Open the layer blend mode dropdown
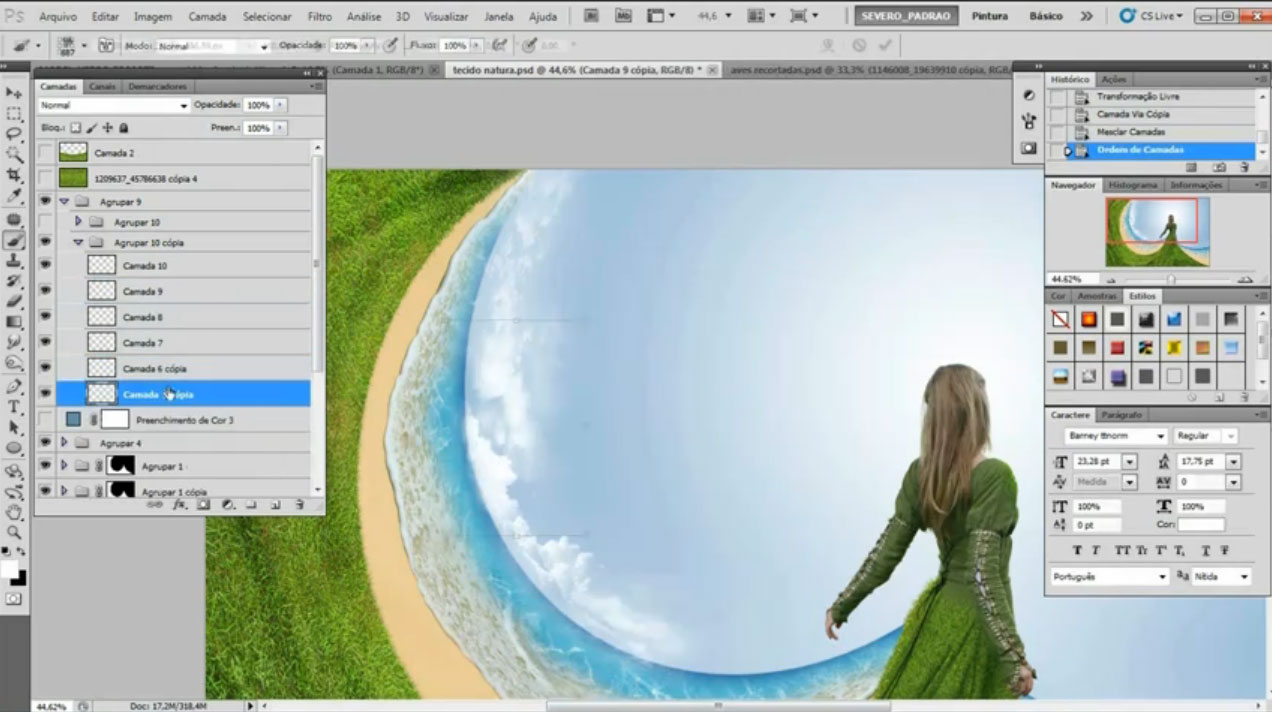Viewport: 1272px width, 712px height. click(113, 105)
